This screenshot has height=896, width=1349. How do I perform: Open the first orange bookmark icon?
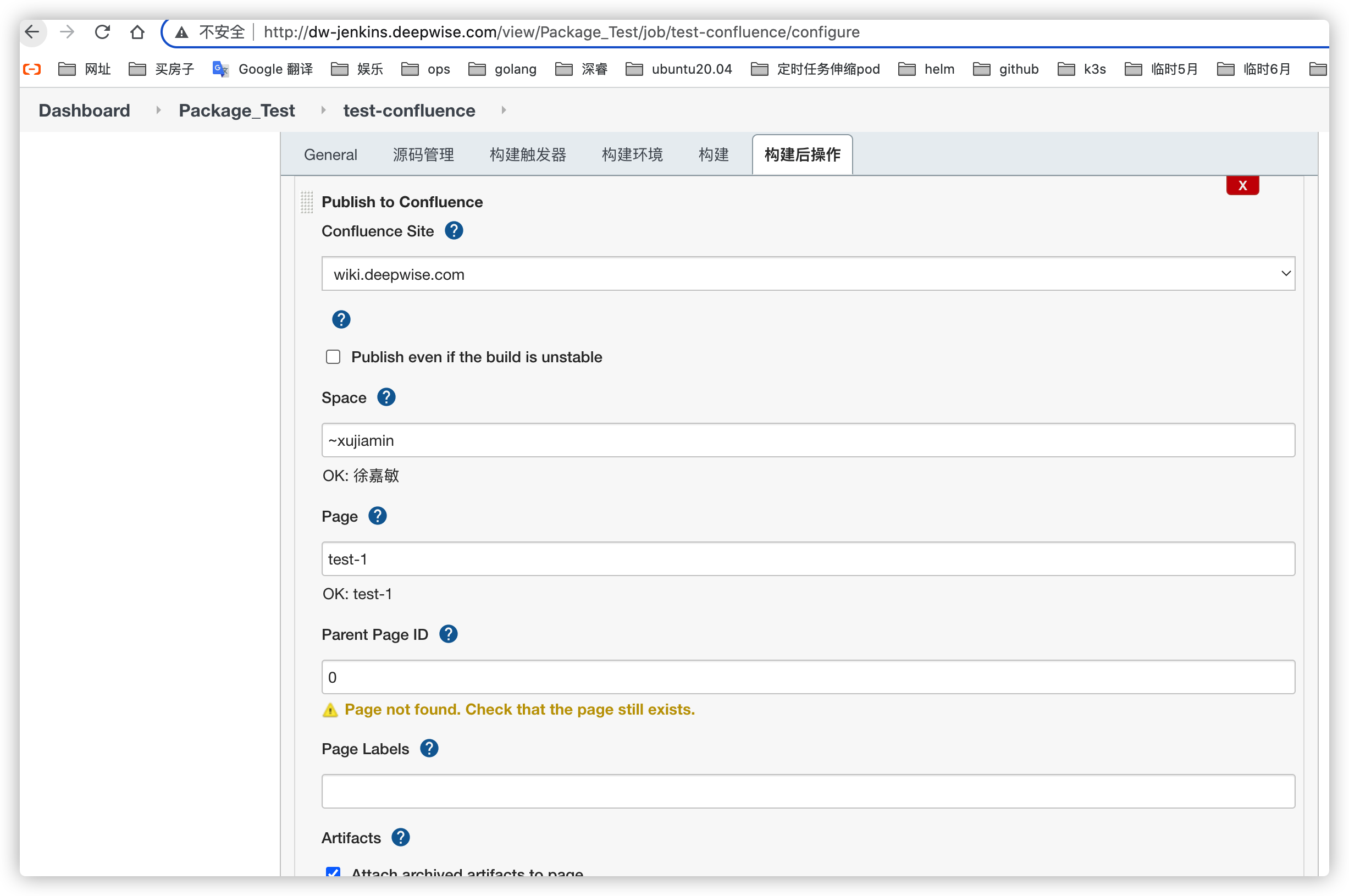tap(32, 69)
